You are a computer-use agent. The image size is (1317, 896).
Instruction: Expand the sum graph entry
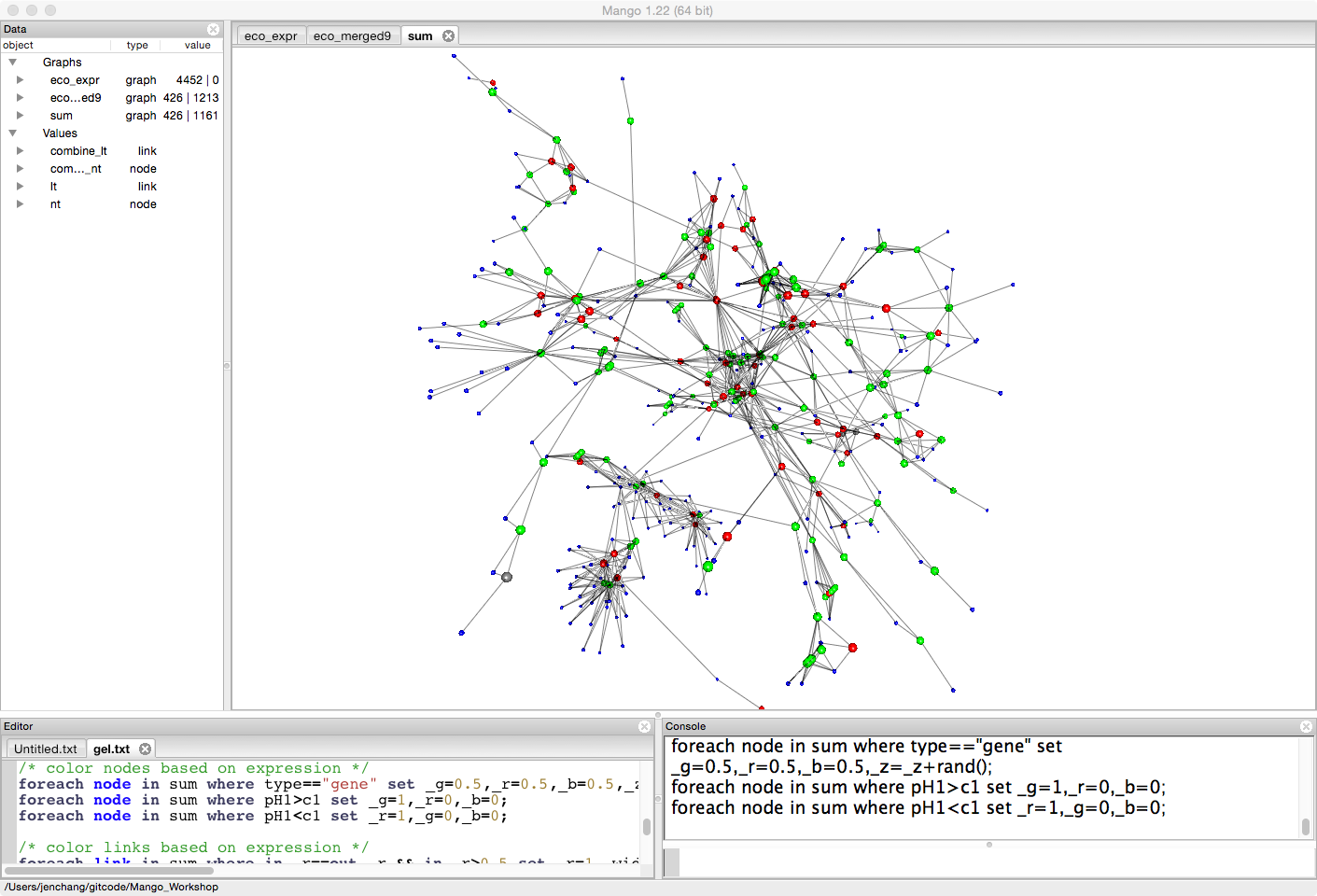tap(20, 116)
